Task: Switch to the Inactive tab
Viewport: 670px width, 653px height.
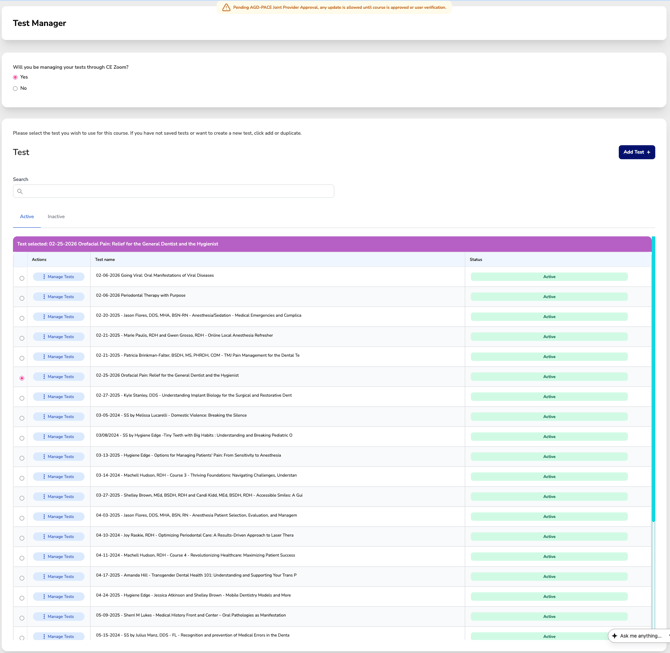Action: pos(56,217)
